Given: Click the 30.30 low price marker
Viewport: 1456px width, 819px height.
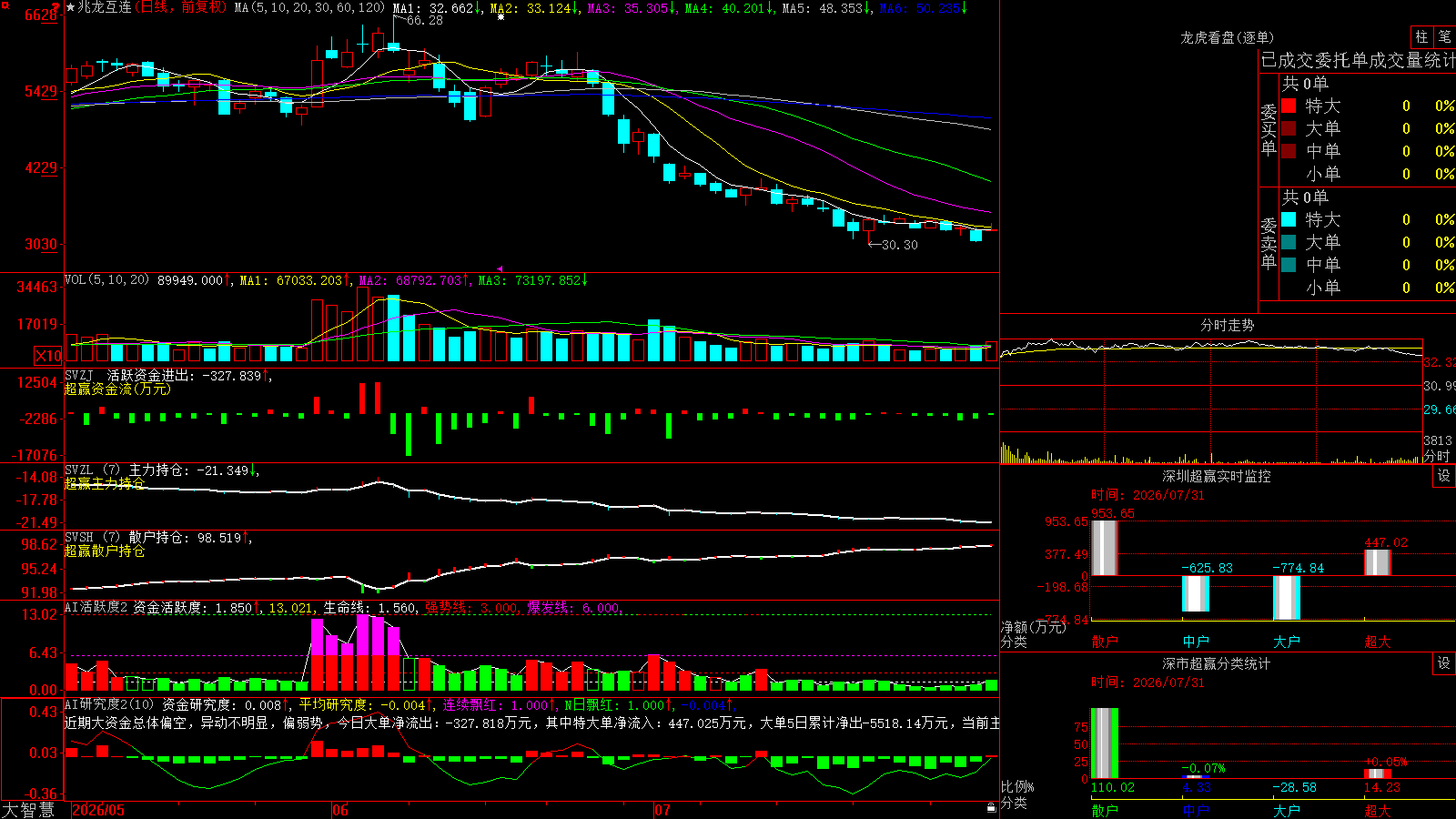Looking at the screenshot, I should [900, 245].
